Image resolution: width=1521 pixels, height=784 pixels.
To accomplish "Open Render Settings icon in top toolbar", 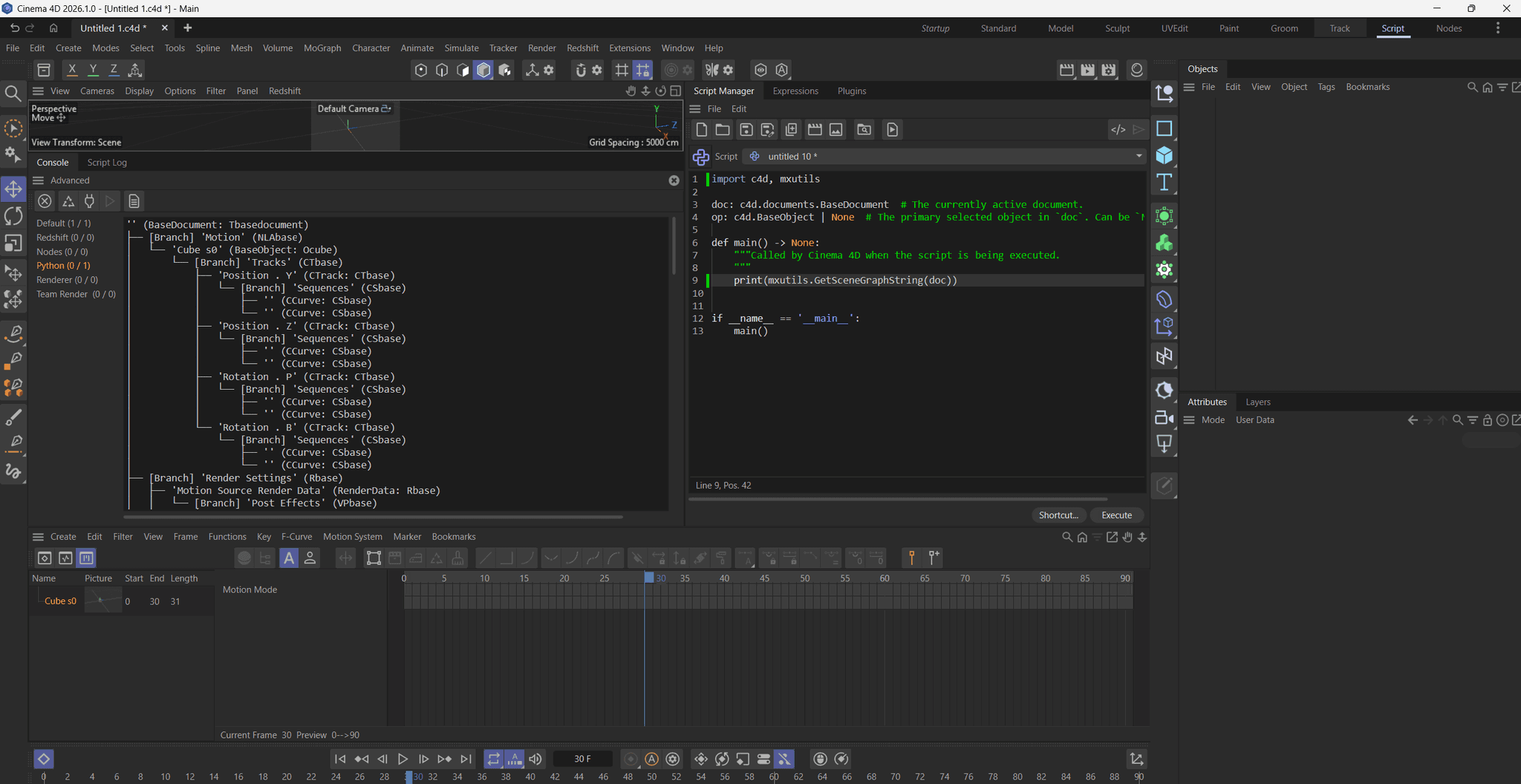I will click(x=1109, y=70).
